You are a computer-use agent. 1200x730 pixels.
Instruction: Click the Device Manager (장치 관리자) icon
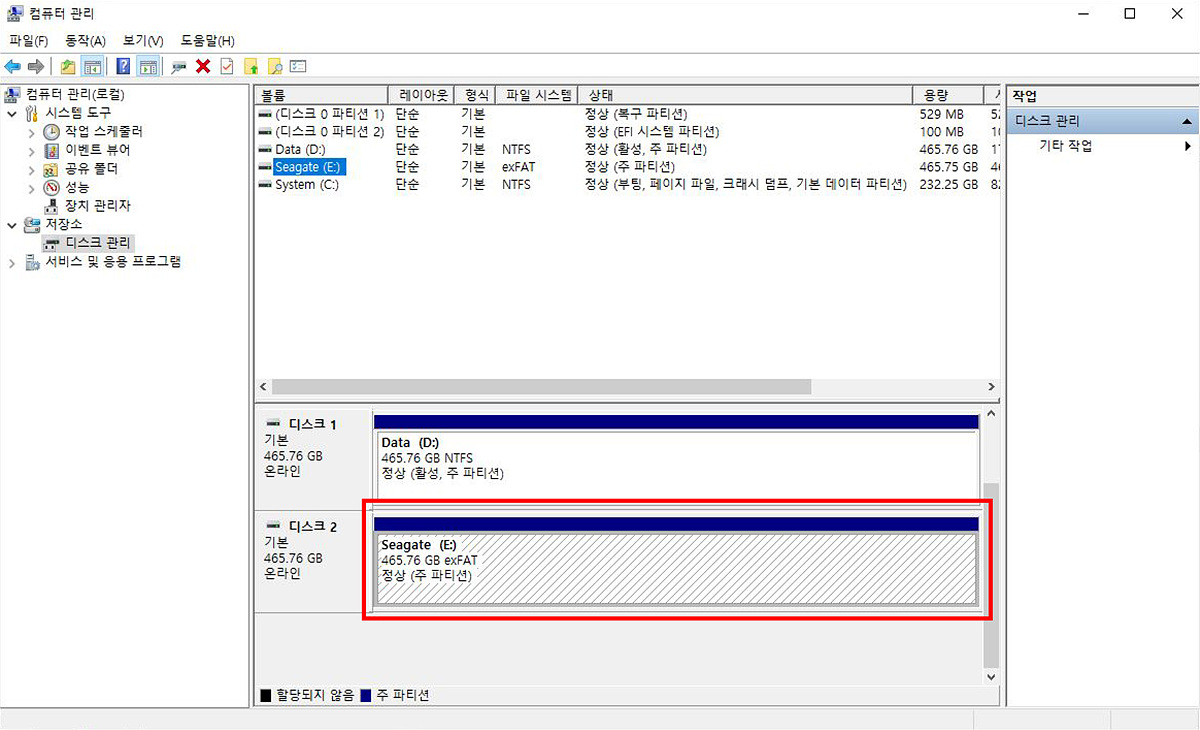pos(52,206)
